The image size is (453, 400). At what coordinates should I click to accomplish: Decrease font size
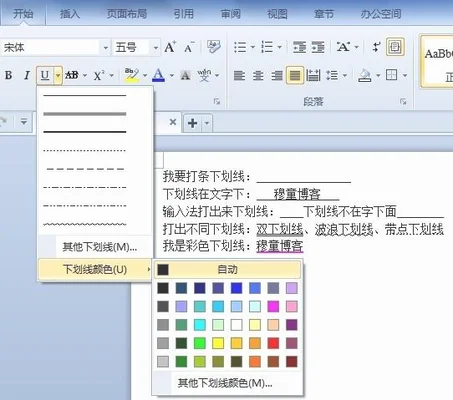tap(189, 47)
